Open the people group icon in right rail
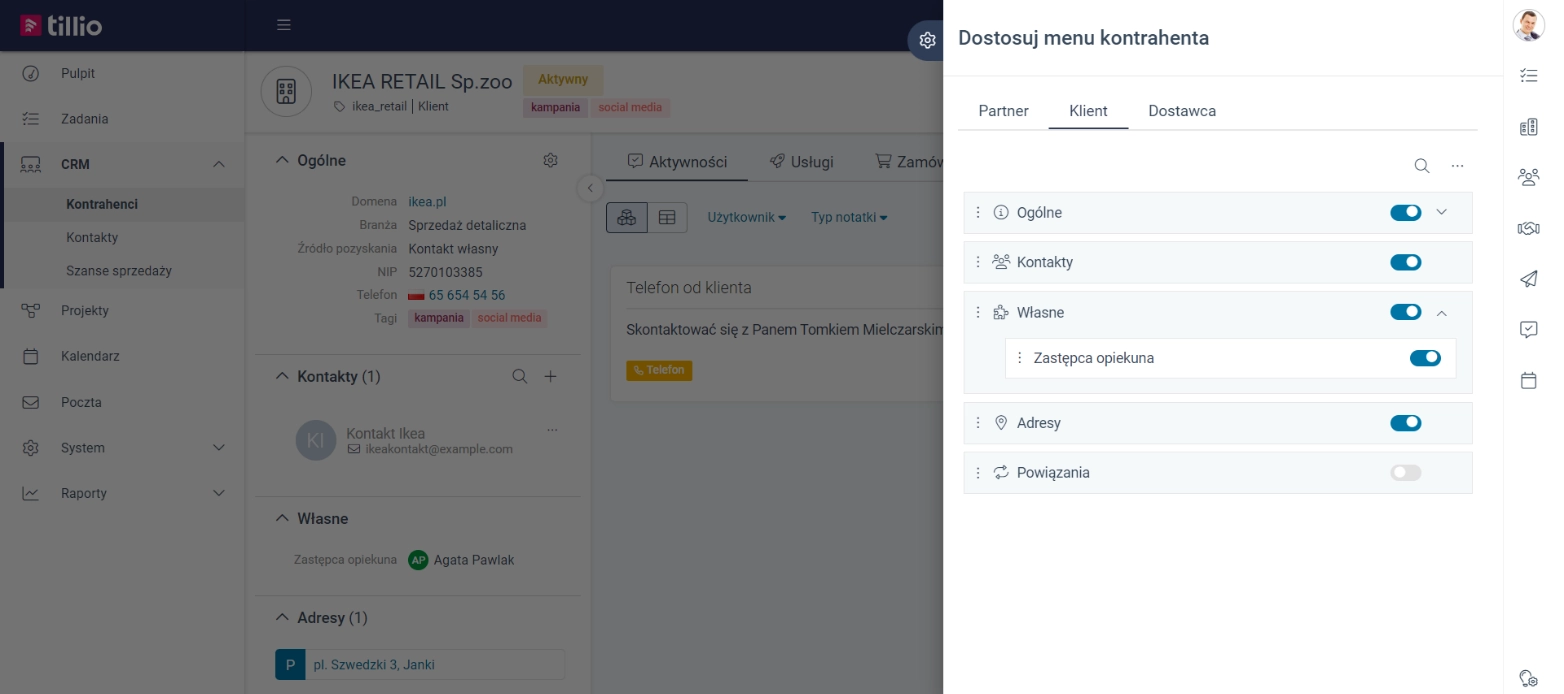This screenshot has width=1564, height=694. tap(1528, 177)
